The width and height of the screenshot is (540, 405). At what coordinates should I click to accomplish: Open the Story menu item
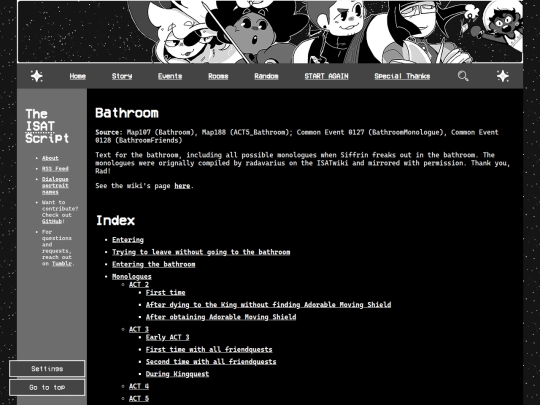tap(122, 76)
